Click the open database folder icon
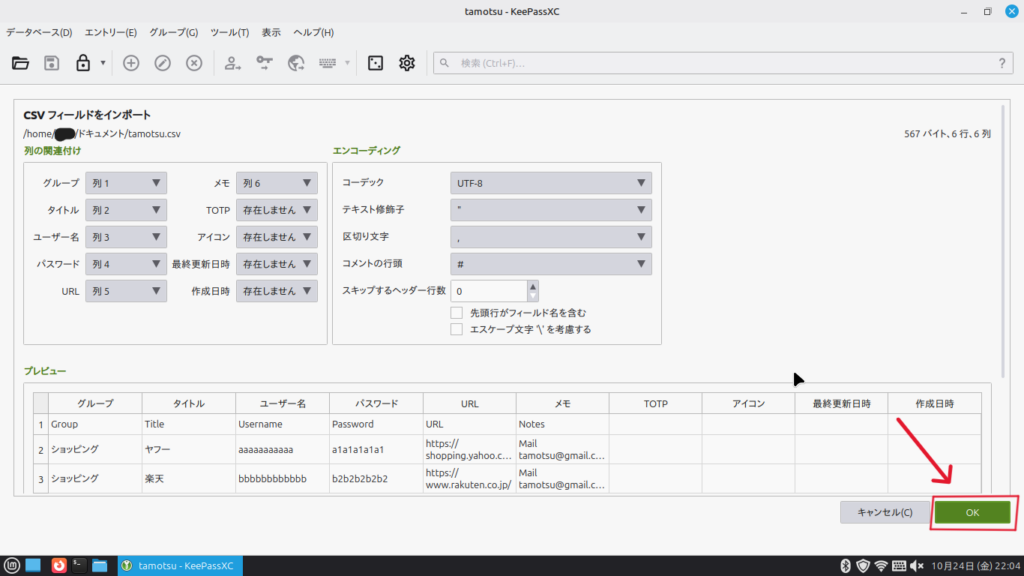Viewport: 1024px width, 576px height. [20, 63]
